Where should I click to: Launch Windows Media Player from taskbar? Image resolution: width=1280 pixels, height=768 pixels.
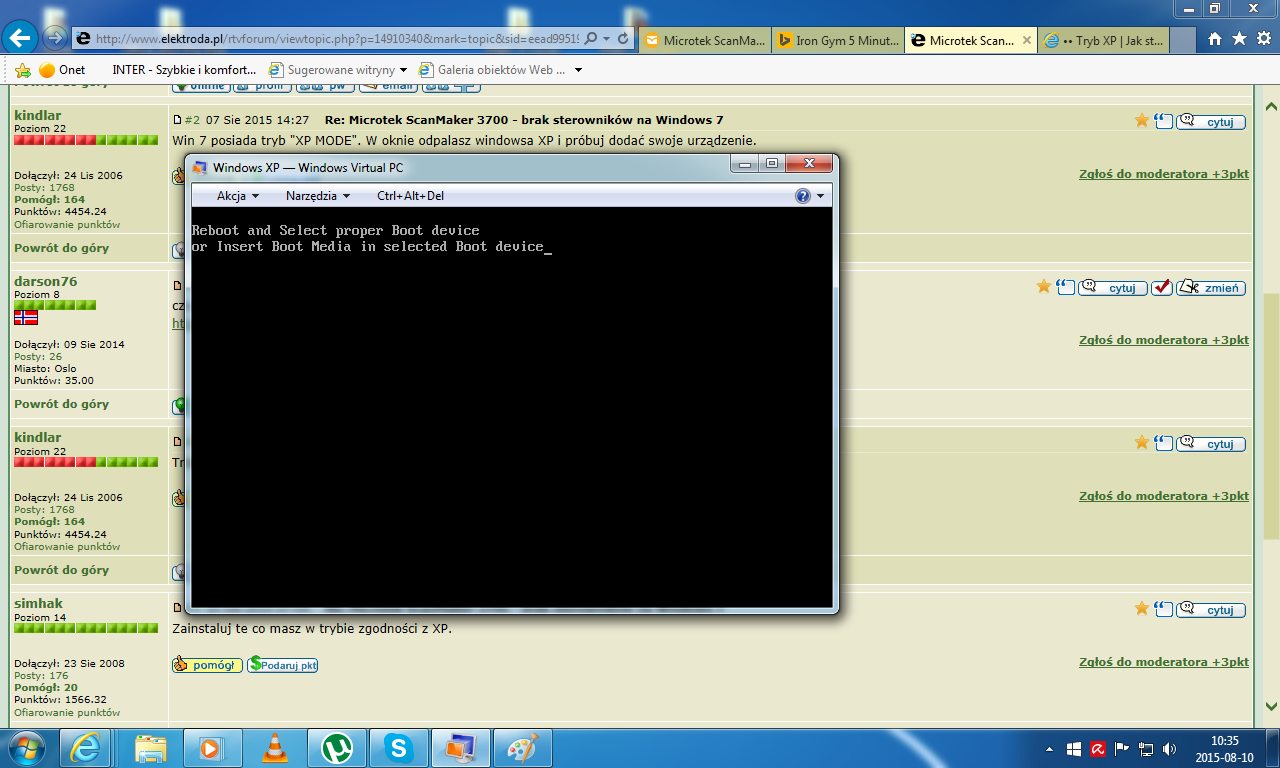[212, 748]
